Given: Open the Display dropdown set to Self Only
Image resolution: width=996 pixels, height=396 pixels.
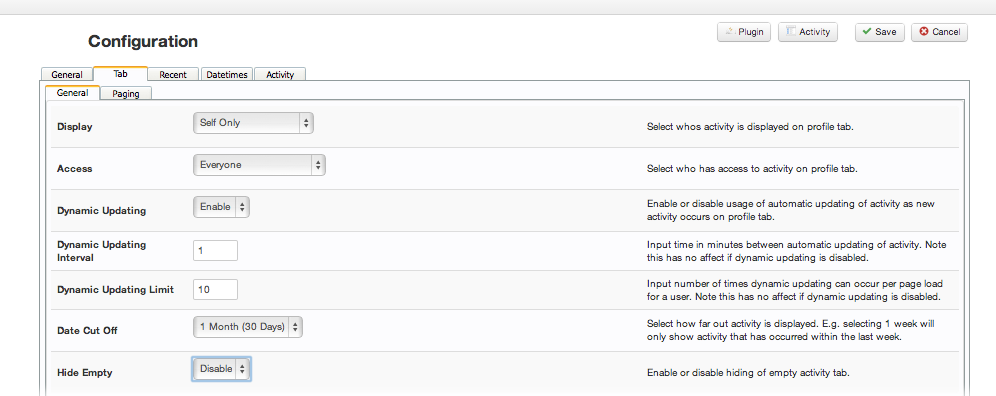Looking at the screenshot, I should [253, 123].
